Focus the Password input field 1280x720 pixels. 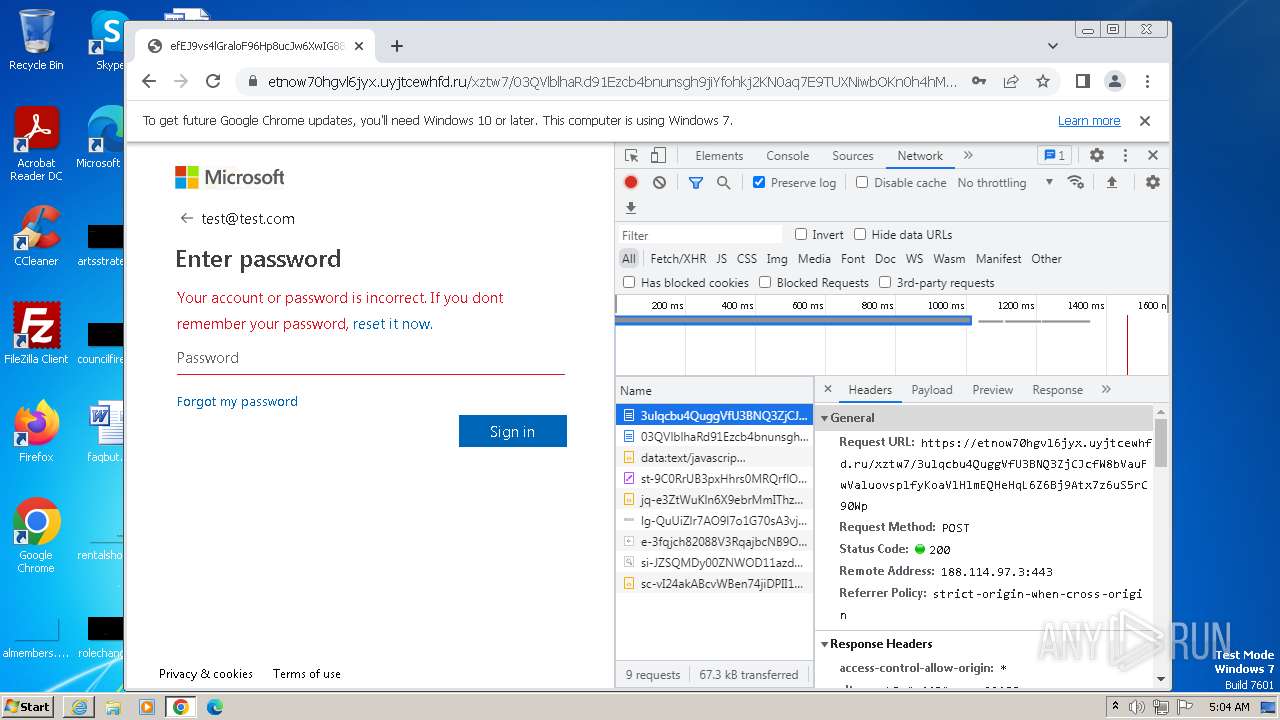[371, 358]
